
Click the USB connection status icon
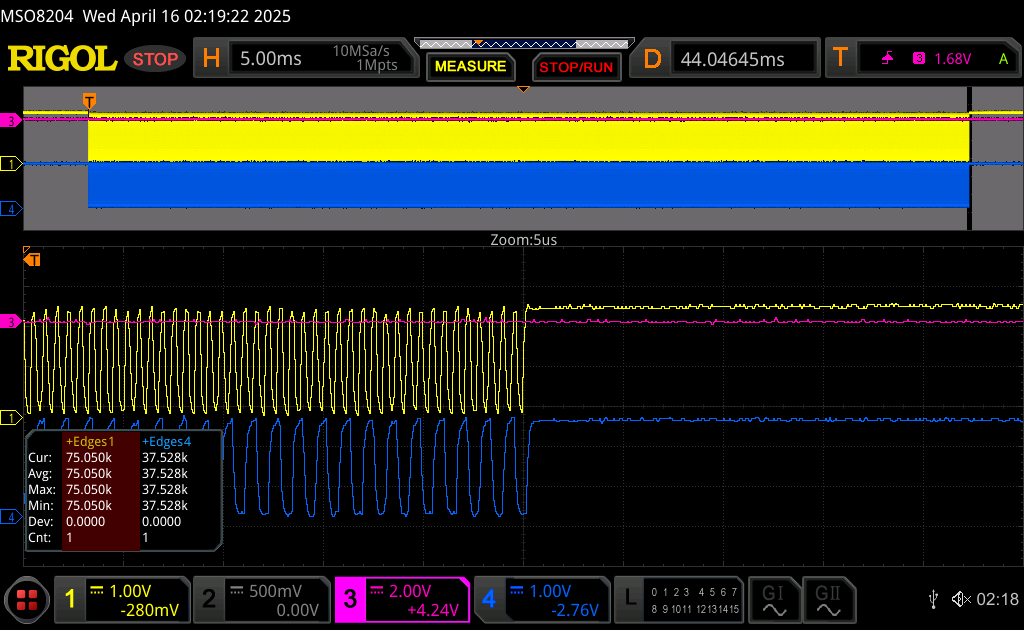[x=933, y=599]
